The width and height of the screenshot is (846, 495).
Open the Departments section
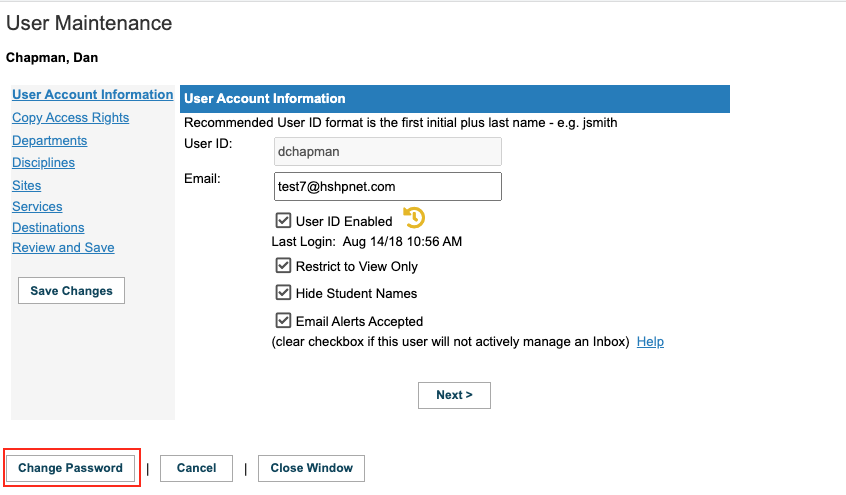[x=50, y=140]
